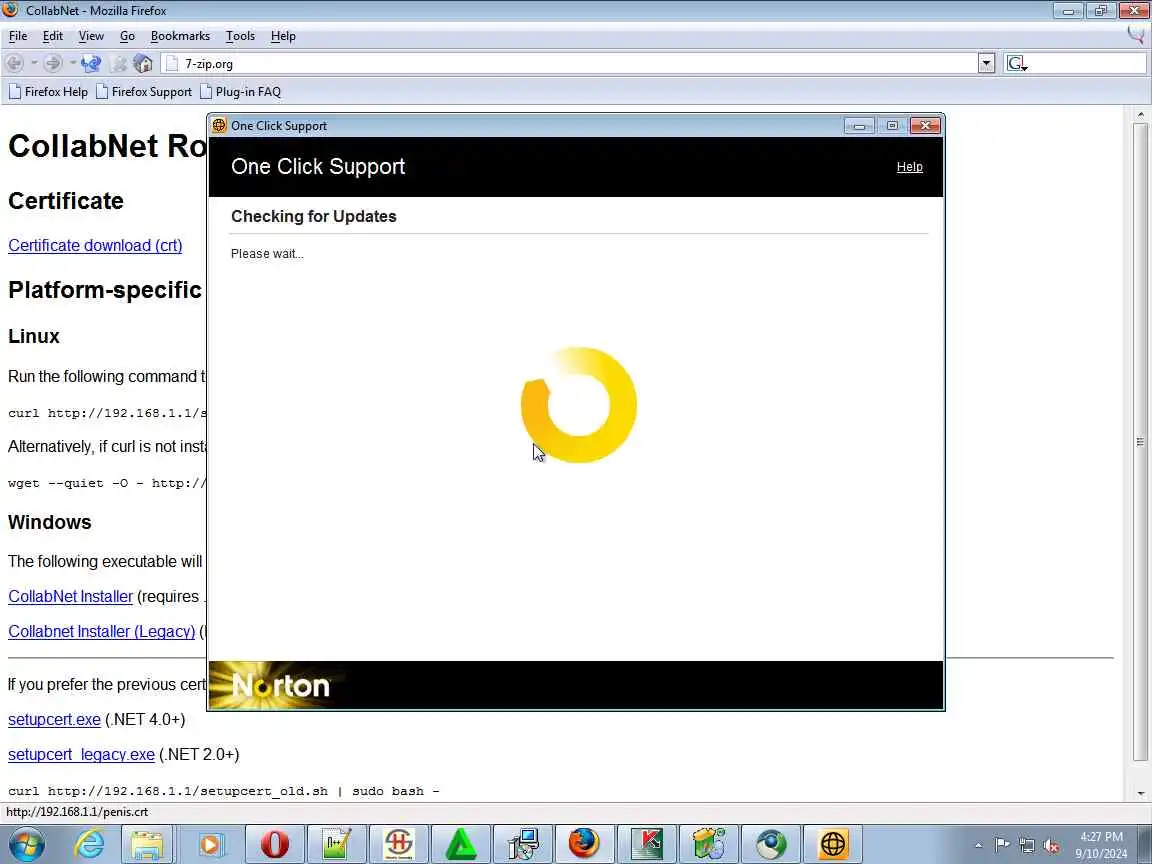Click the Stop loading icon
The image size is (1152, 864).
(x=118, y=64)
